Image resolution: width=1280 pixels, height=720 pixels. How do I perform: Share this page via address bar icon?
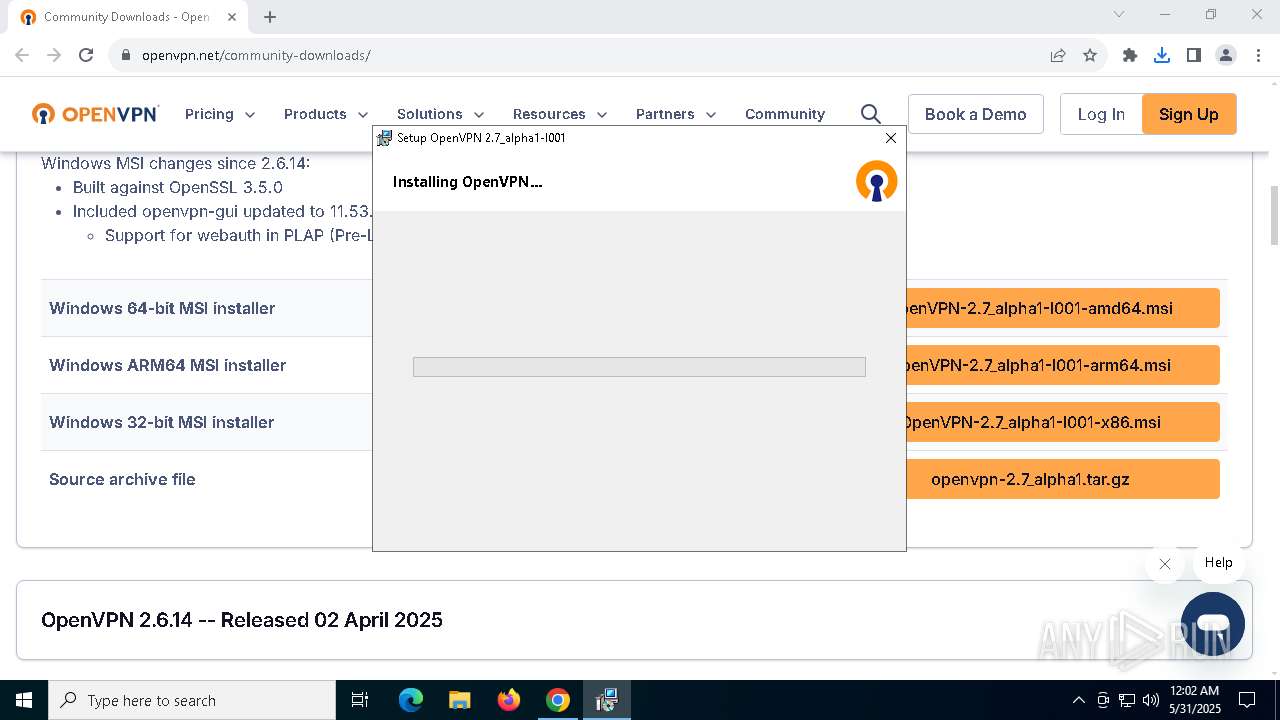point(1058,55)
